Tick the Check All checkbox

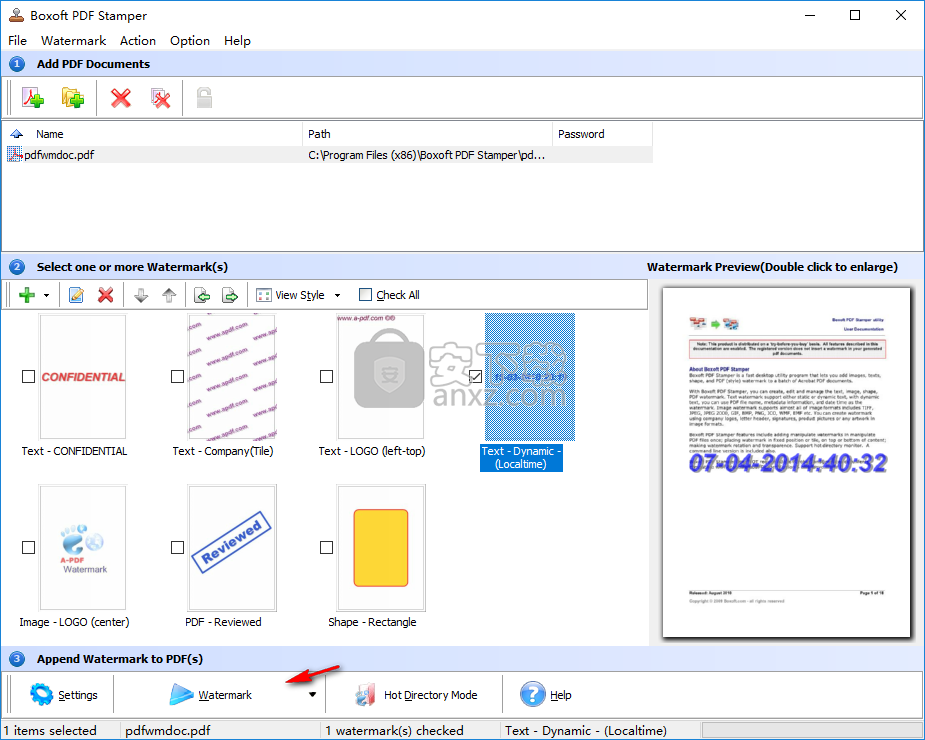(365, 294)
